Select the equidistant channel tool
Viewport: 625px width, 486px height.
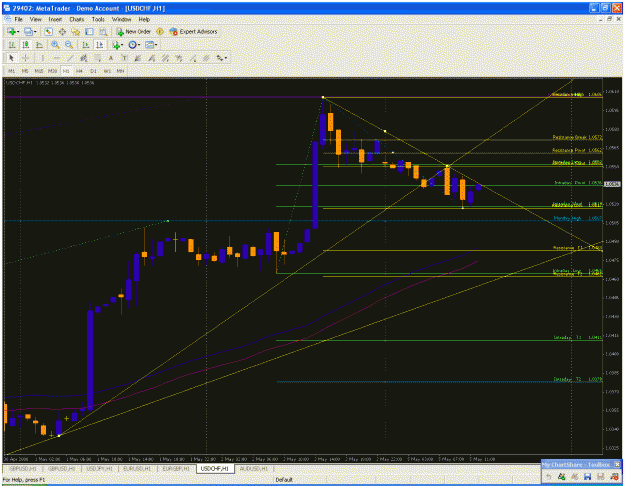pyautogui.click(x=83, y=58)
